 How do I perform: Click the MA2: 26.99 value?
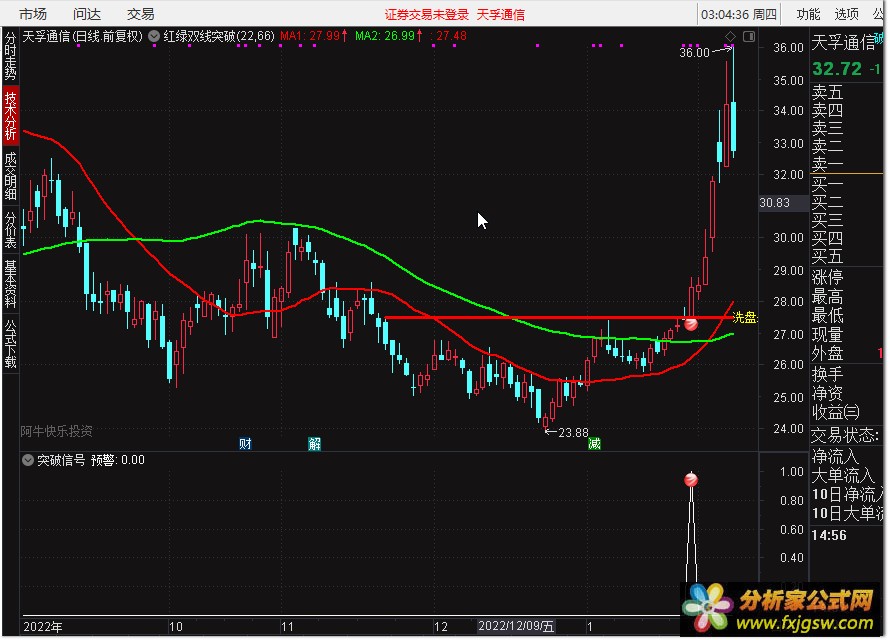click(x=389, y=36)
